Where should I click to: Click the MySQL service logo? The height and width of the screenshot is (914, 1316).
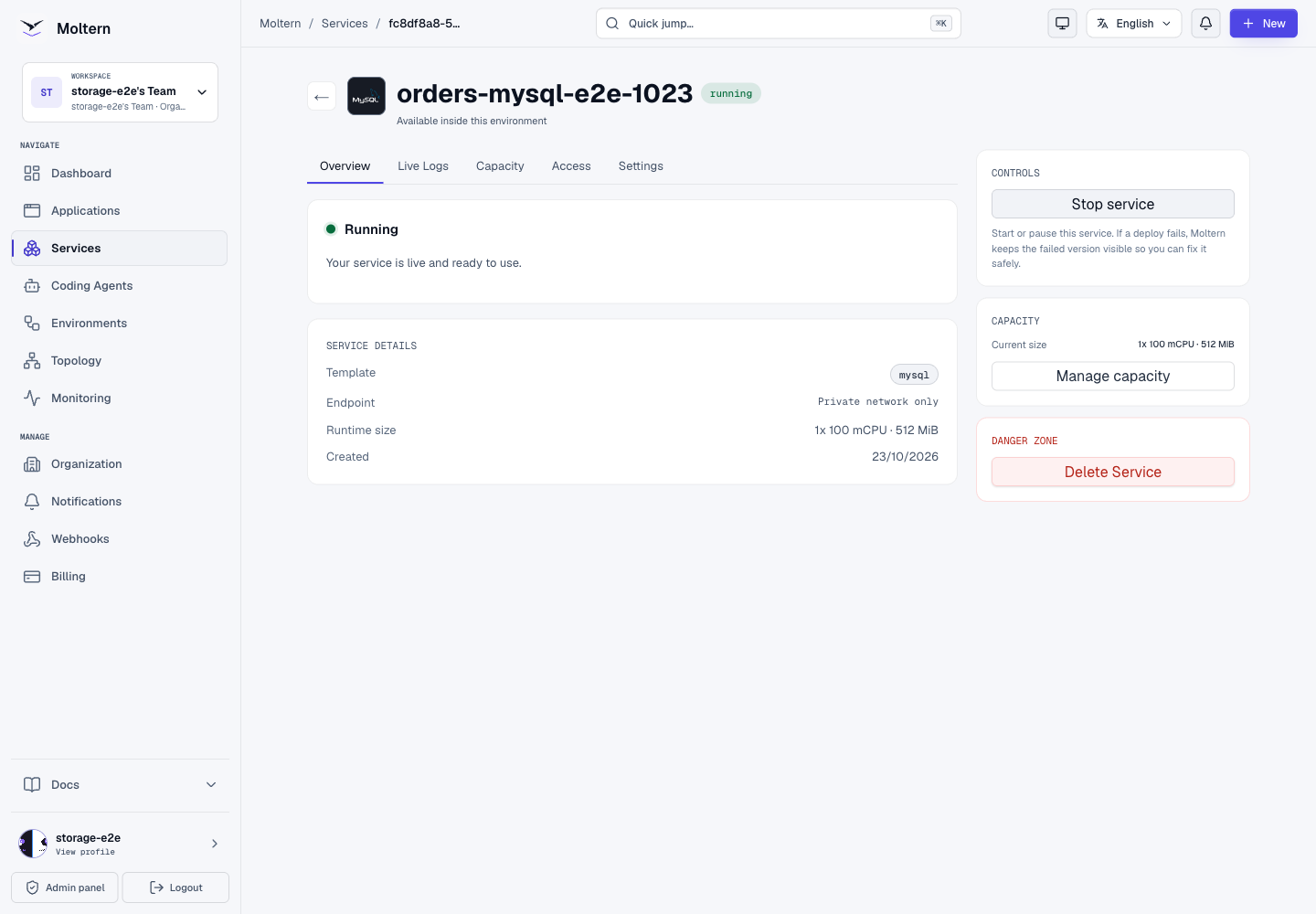coord(366,96)
